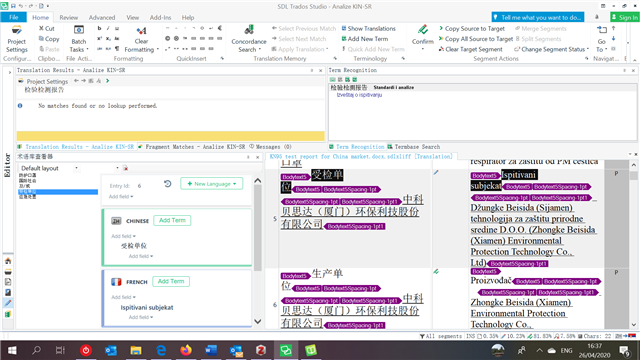Click the KN95 test report document tab

(361, 156)
